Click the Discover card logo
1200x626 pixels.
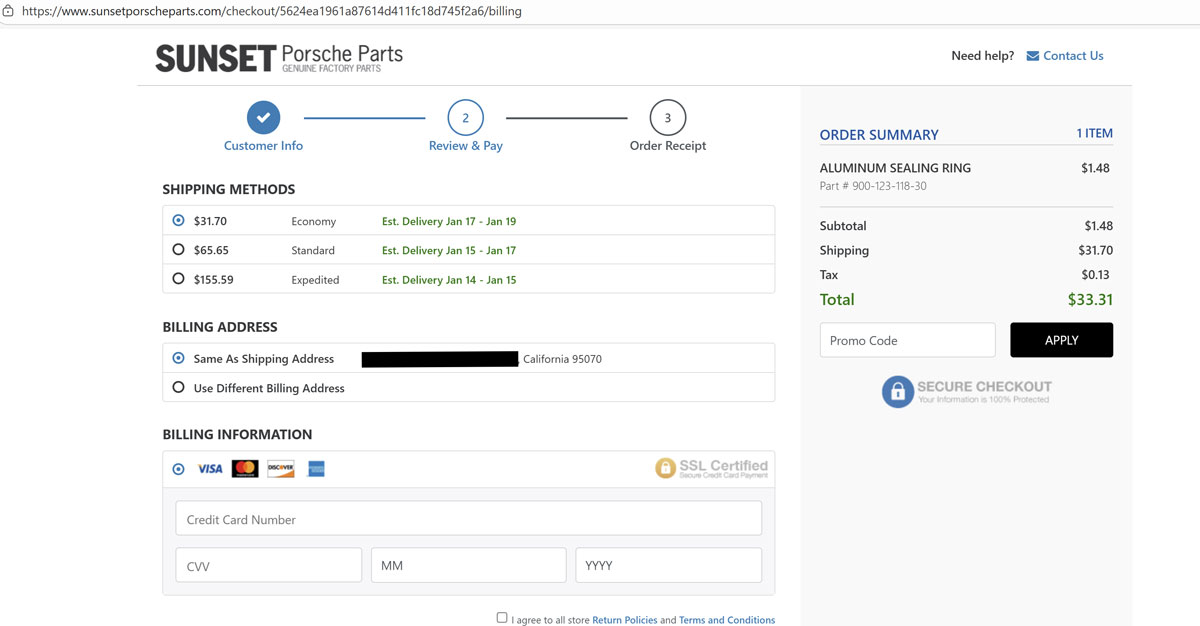click(x=280, y=469)
